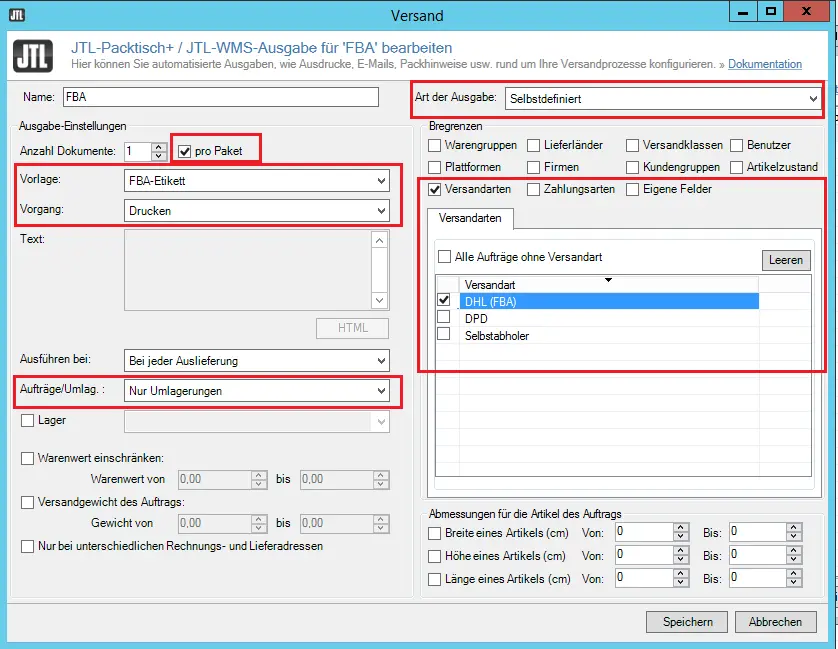Click the Text area scroll down arrow
Viewport: 838px width, 649px height.
[379, 300]
